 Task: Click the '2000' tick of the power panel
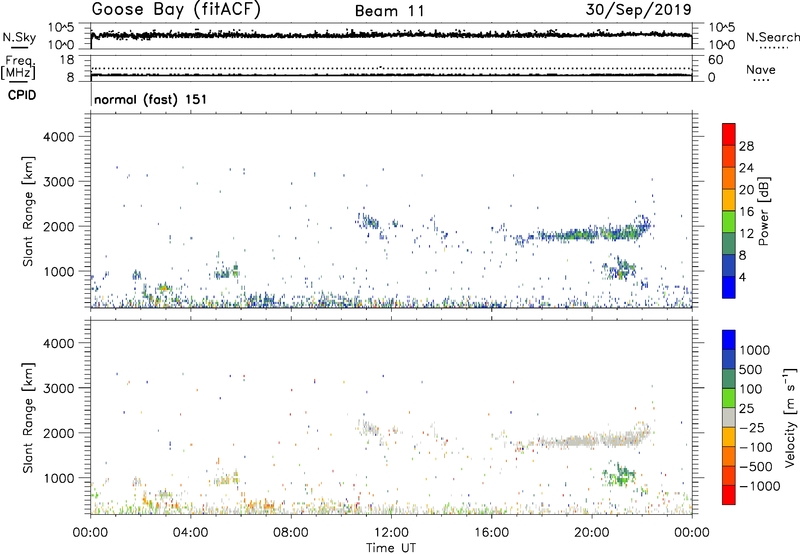pyautogui.click(x=58, y=226)
